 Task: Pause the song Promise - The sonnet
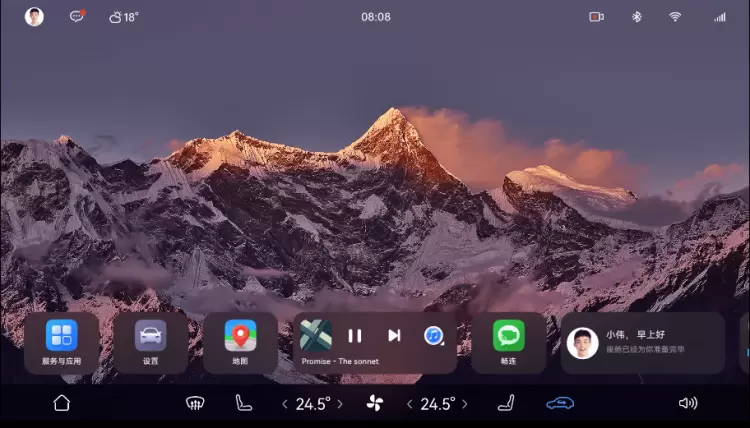(355, 336)
